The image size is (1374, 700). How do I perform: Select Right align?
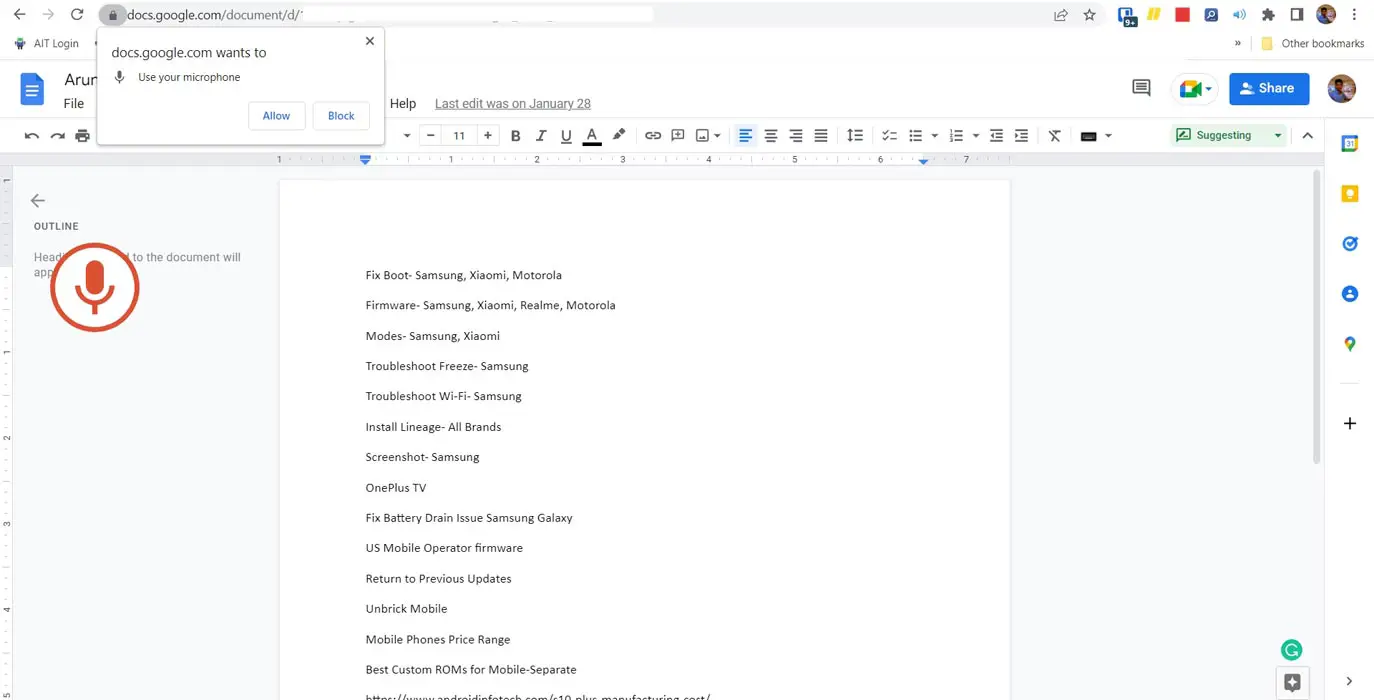point(796,136)
